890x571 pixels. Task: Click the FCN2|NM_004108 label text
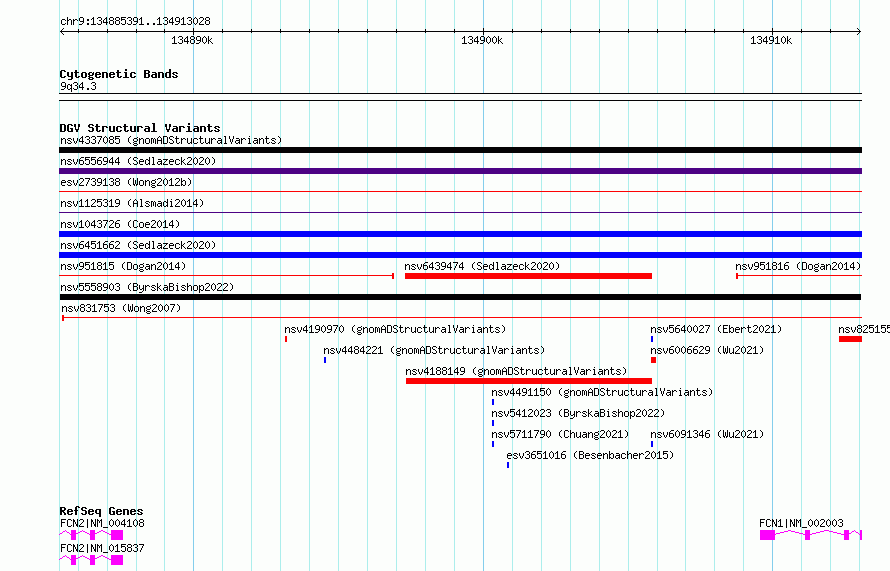(x=102, y=523)
